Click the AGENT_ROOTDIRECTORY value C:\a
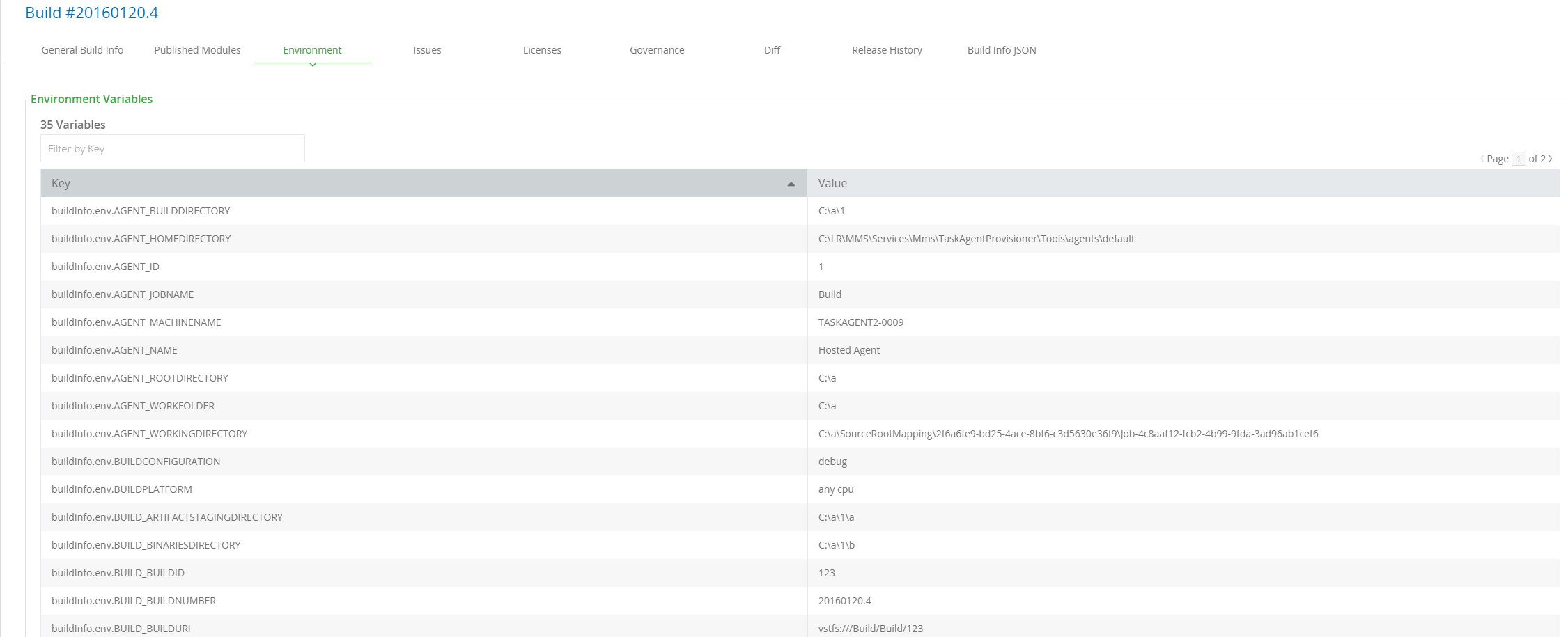Image resolution: width=1568 pixels, height=637 pixels. [x=828, y=378]
